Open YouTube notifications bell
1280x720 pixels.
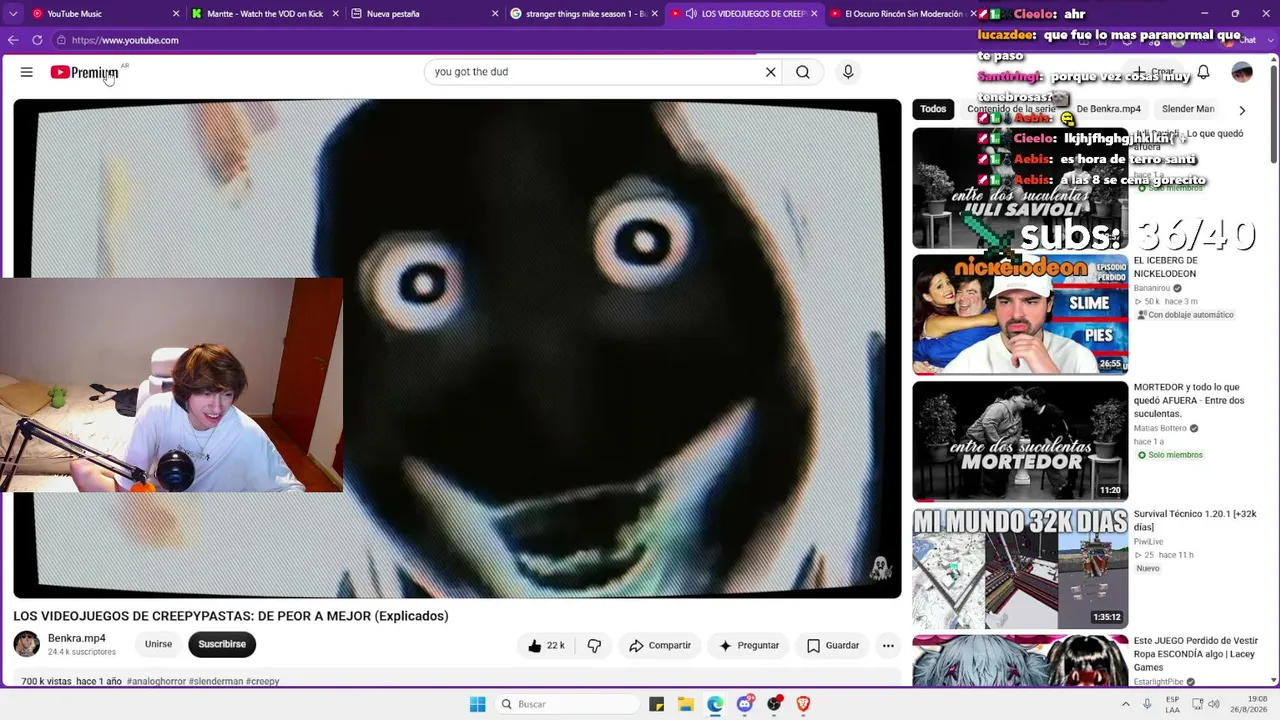click(1204, 72)
